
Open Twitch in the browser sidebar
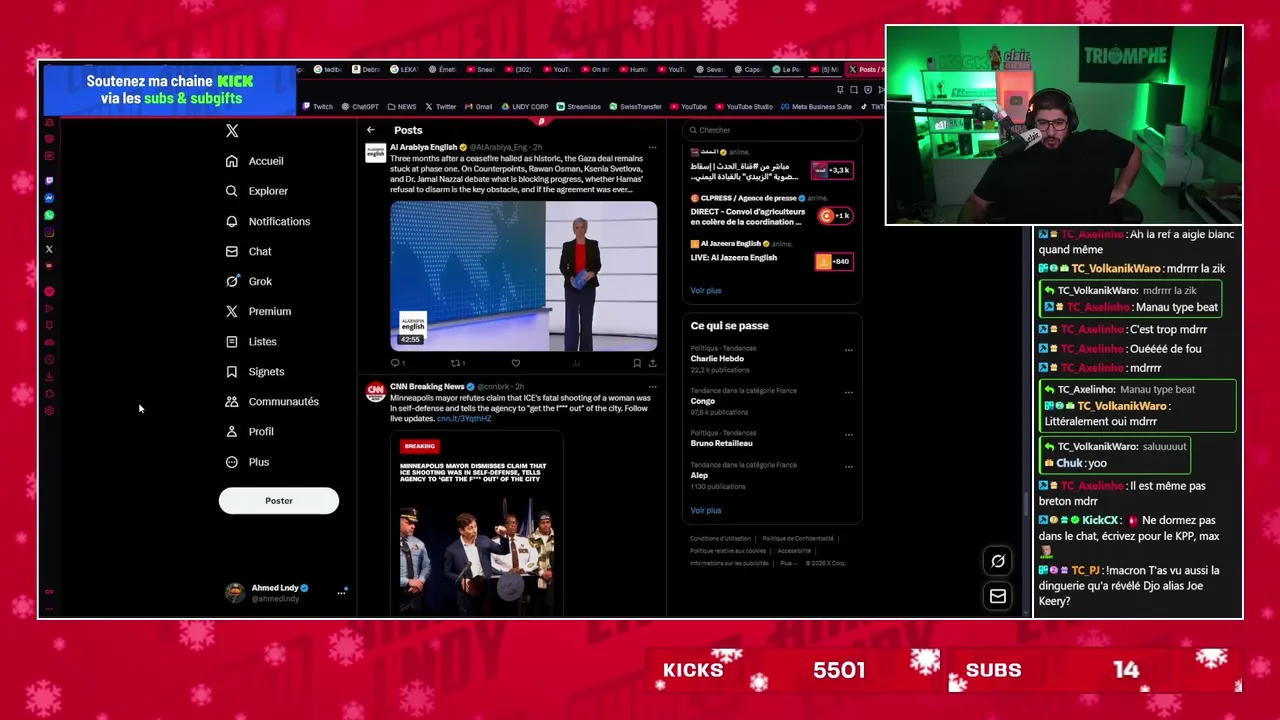point(49,181)
